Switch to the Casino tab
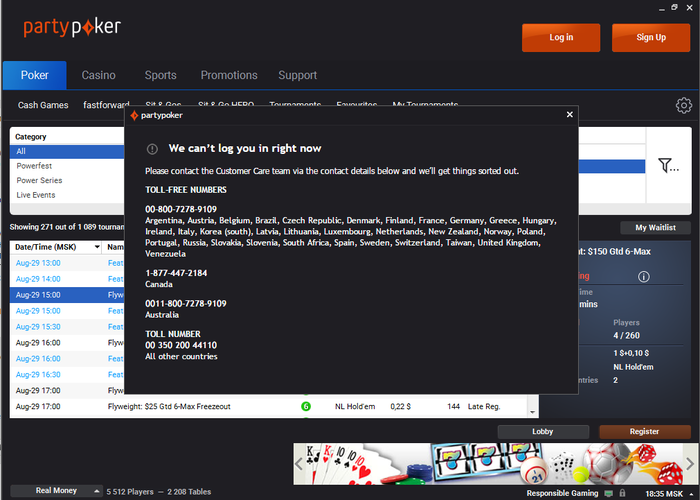Viewport: 700px width, 500px height. [x=98, y=75]
